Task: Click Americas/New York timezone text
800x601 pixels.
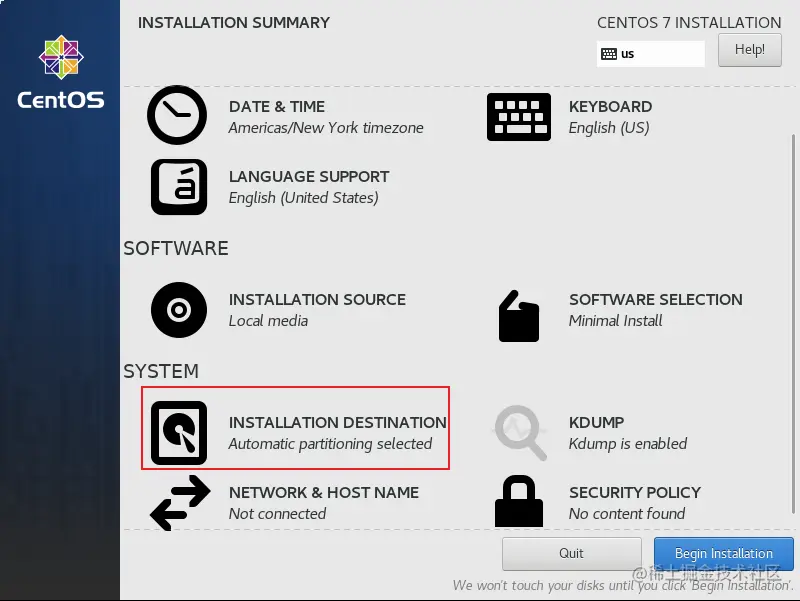Action: point(326,128)
